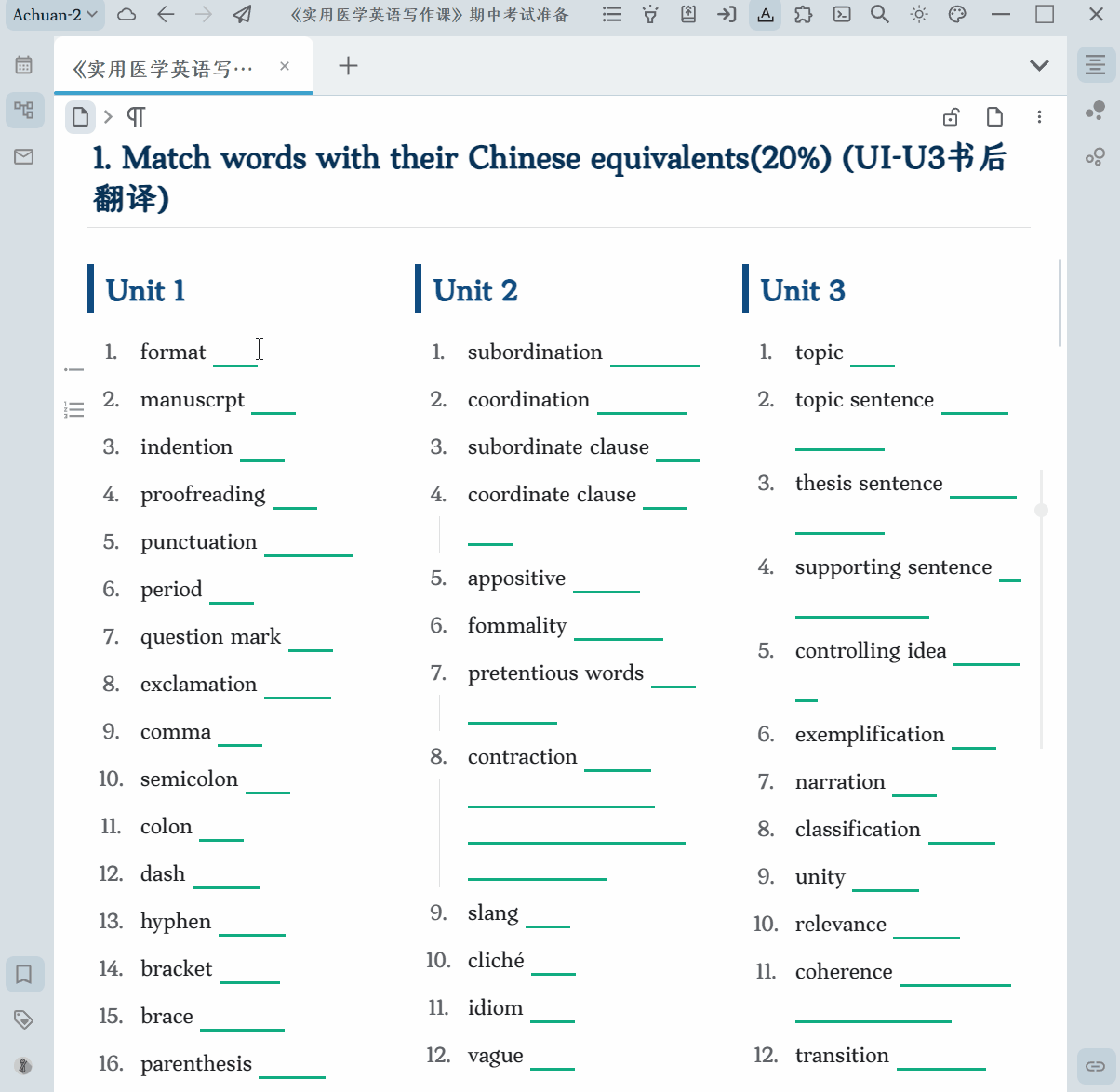This screenshot has height=1092, width=1120.
Task: Open the document more options menu
Action: pos(1039,117)
